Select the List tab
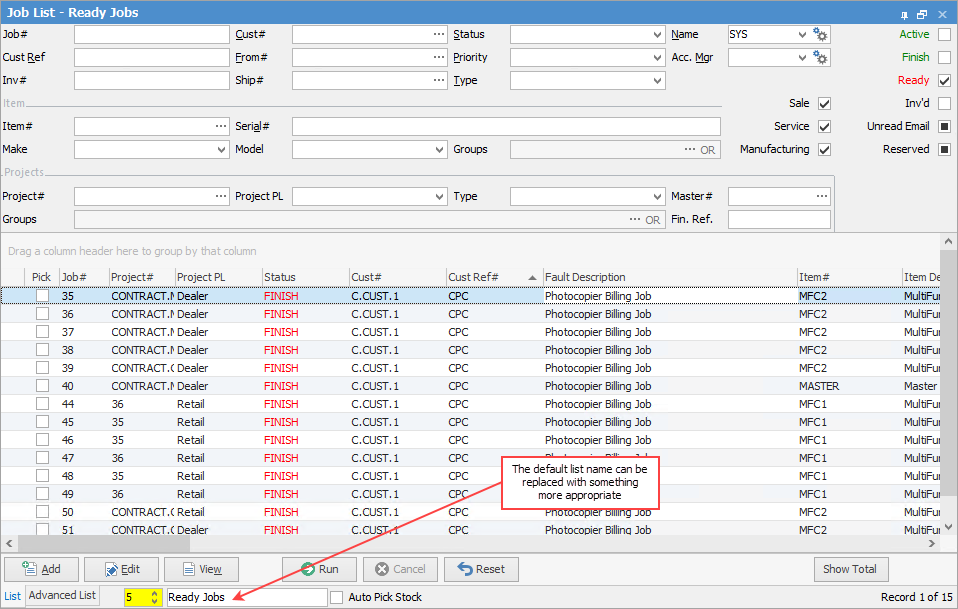Screen dimensions: 958x609 (x=12, y=597)
